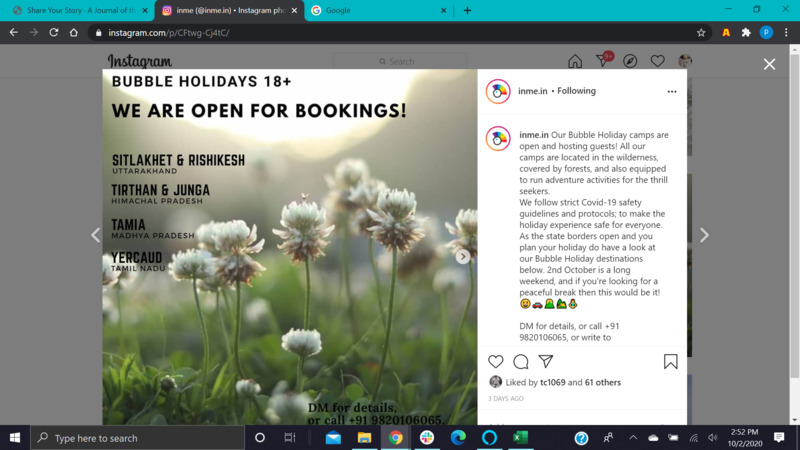Image resolution: width=800 pixels, height=450 pixels.
Task: Open post options three-dot menu
Action: pyautogui.click(x=672, y=91)
